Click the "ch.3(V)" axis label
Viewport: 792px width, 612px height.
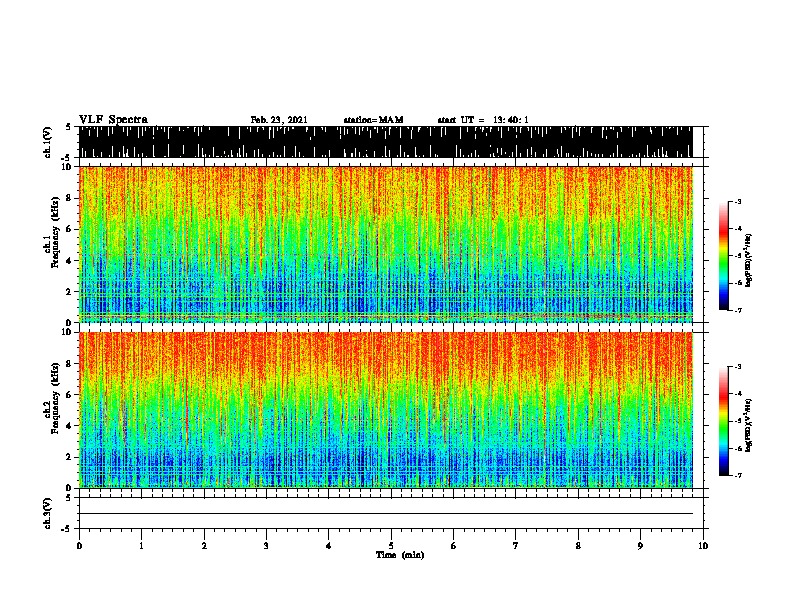[x=47, y=513]
